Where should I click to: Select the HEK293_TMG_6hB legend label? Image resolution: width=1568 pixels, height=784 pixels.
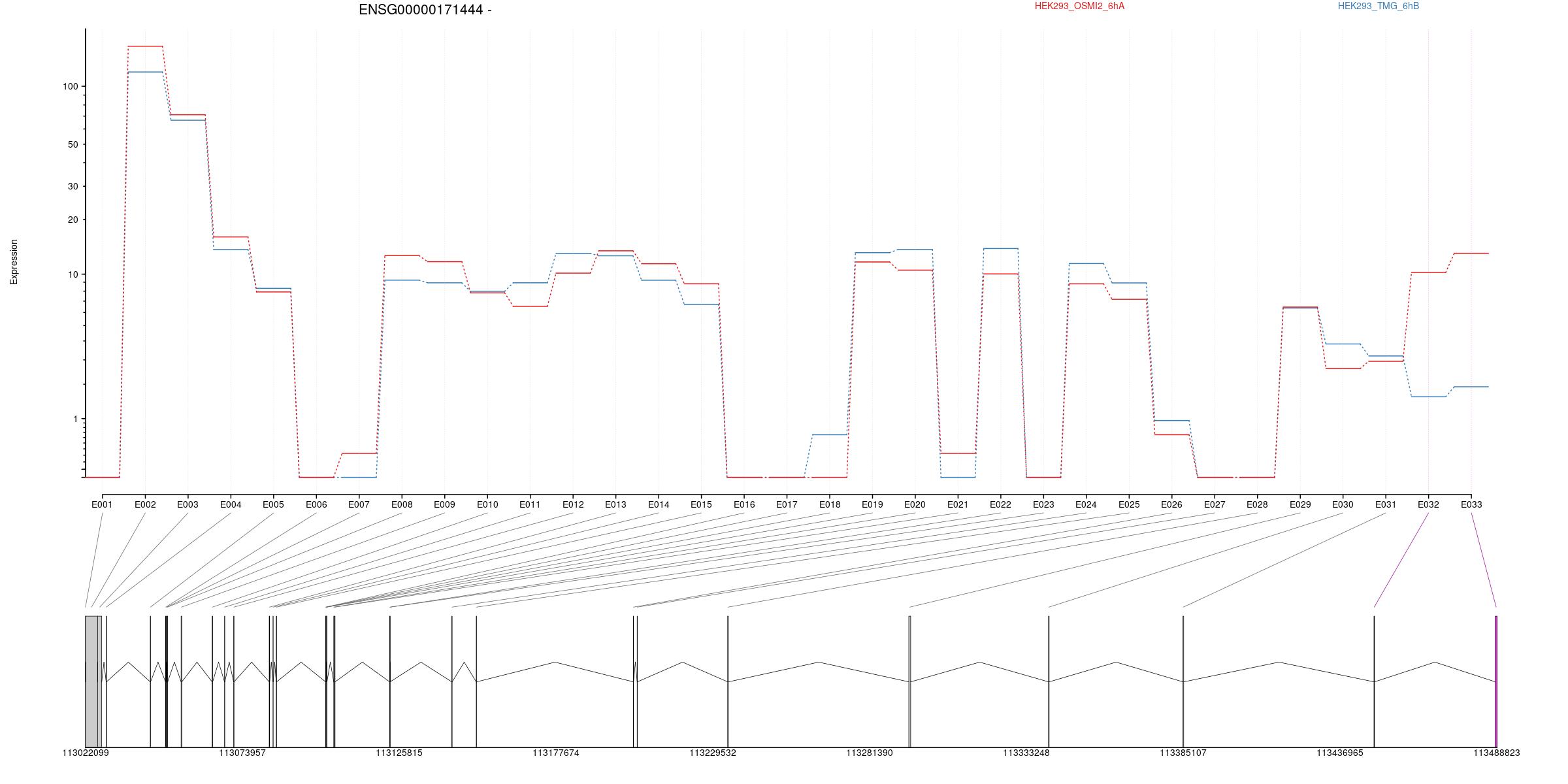click(1379, 6)
